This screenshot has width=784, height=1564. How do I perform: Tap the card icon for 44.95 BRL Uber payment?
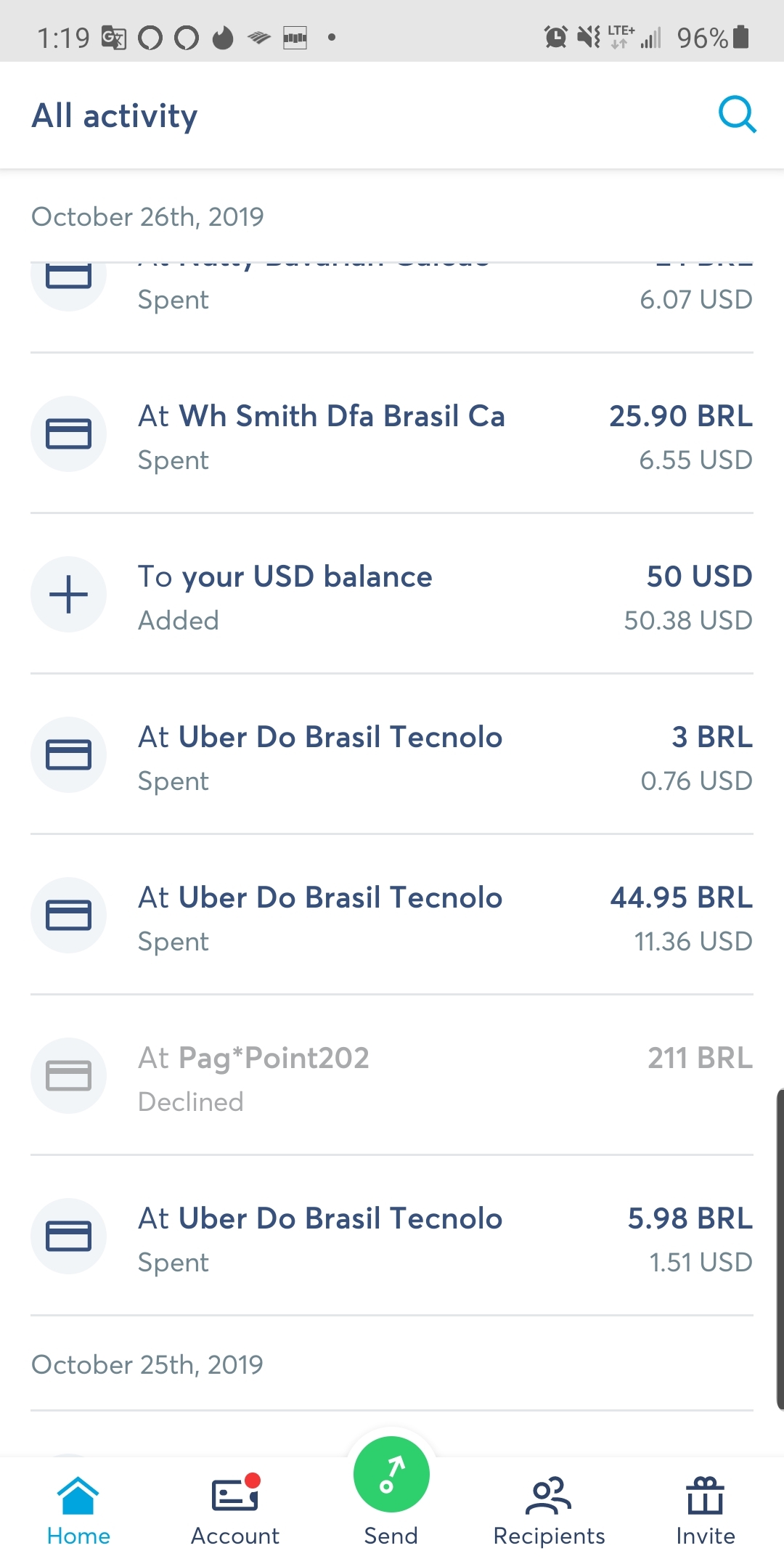tap(68, 916)
